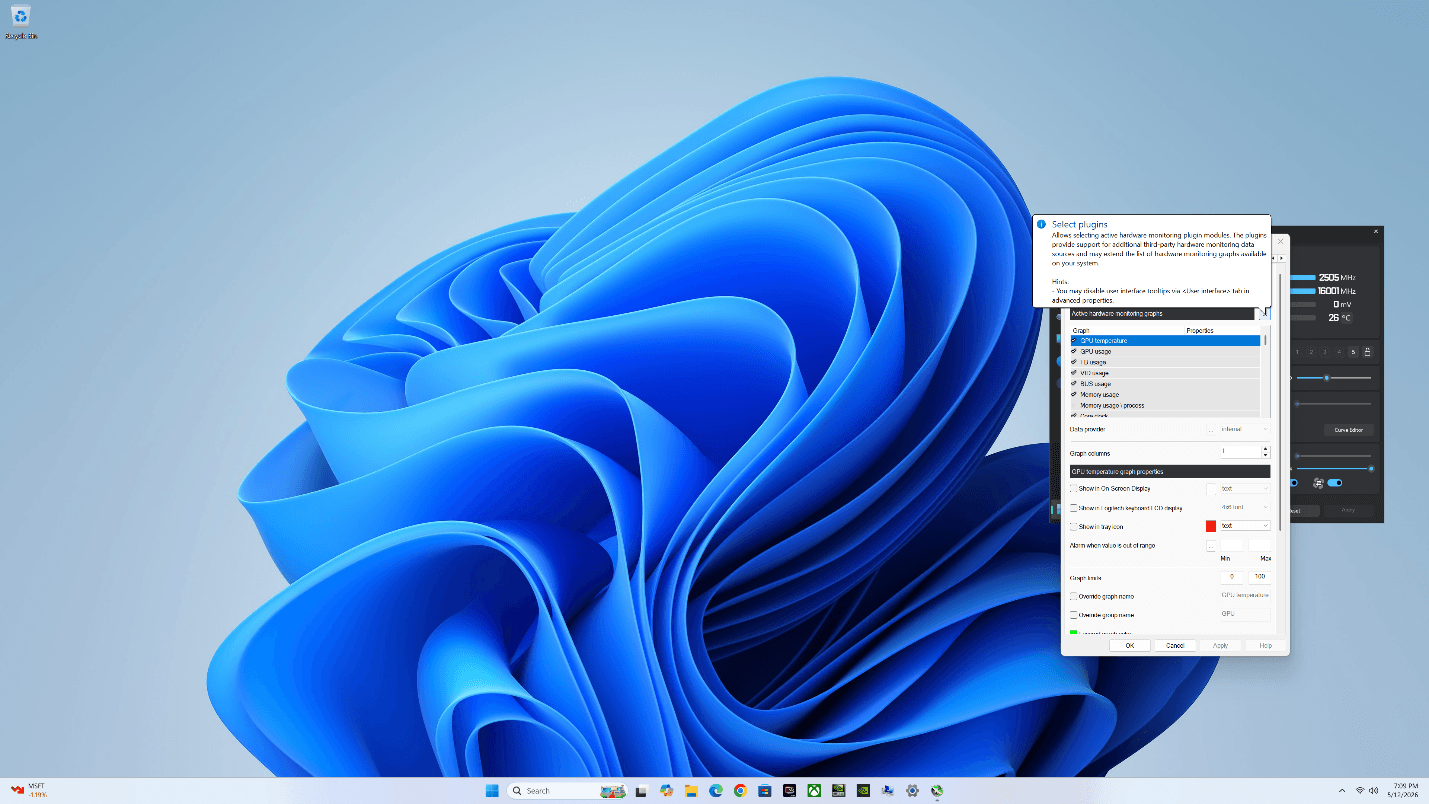The width and height of the screenshot is (1429, 804).
Task: Select profile 5 in overclocking window
Action: (x=1353, y=352)
